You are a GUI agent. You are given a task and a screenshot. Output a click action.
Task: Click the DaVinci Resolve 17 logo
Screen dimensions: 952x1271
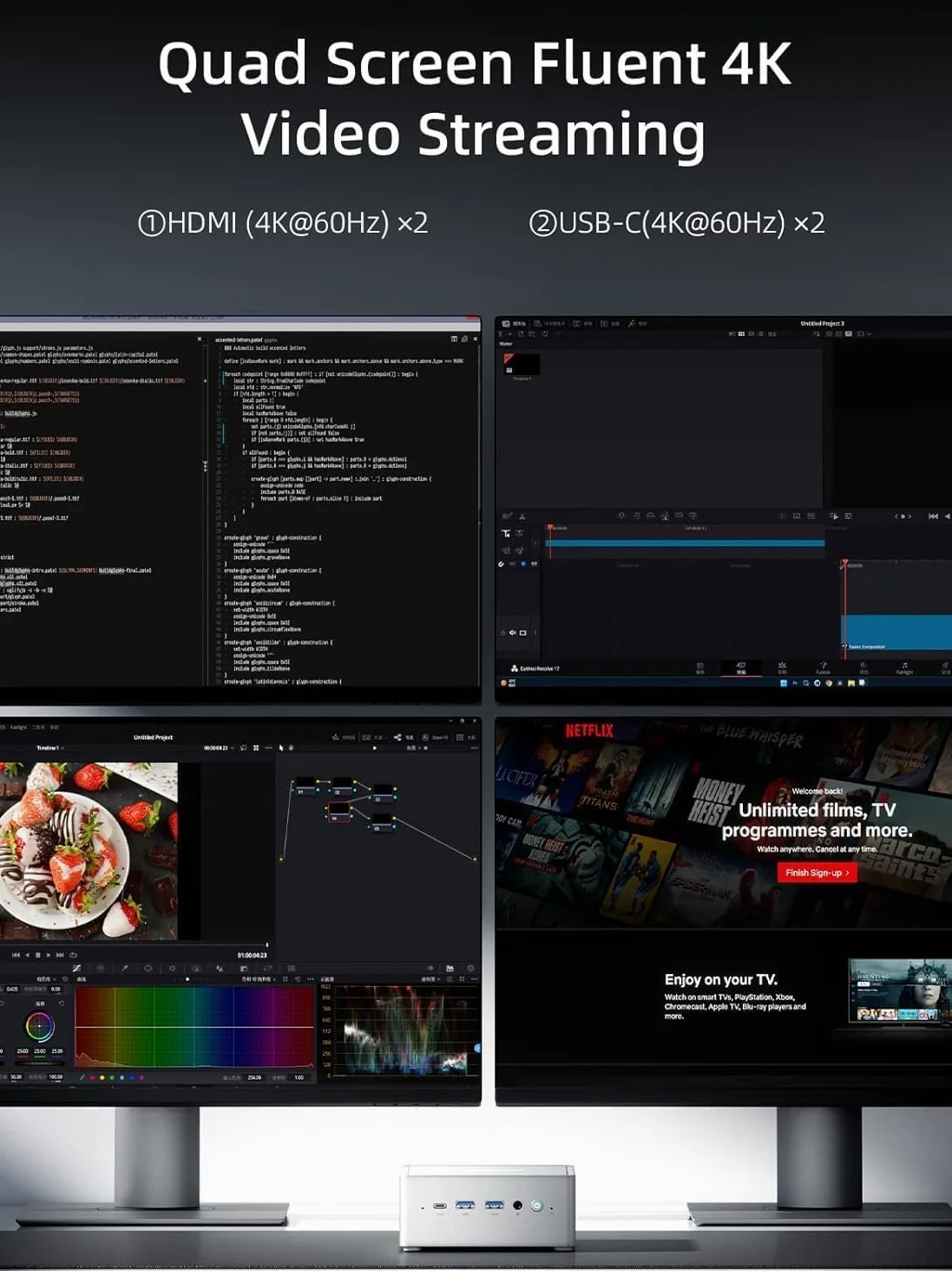coord(535,668)
